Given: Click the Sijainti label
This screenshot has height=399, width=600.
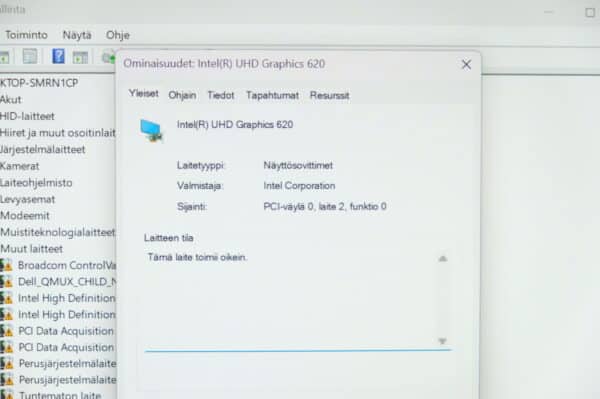Looking at the screenshot, I should coord(192,207).
